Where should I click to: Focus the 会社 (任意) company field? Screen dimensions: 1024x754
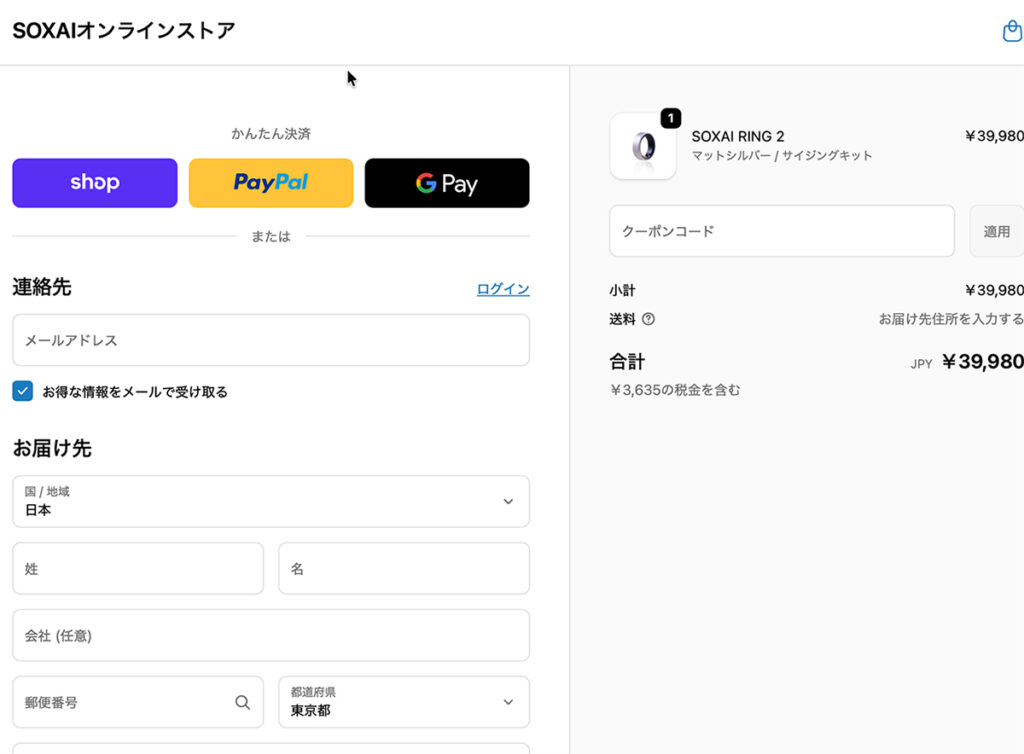point(271,635)
